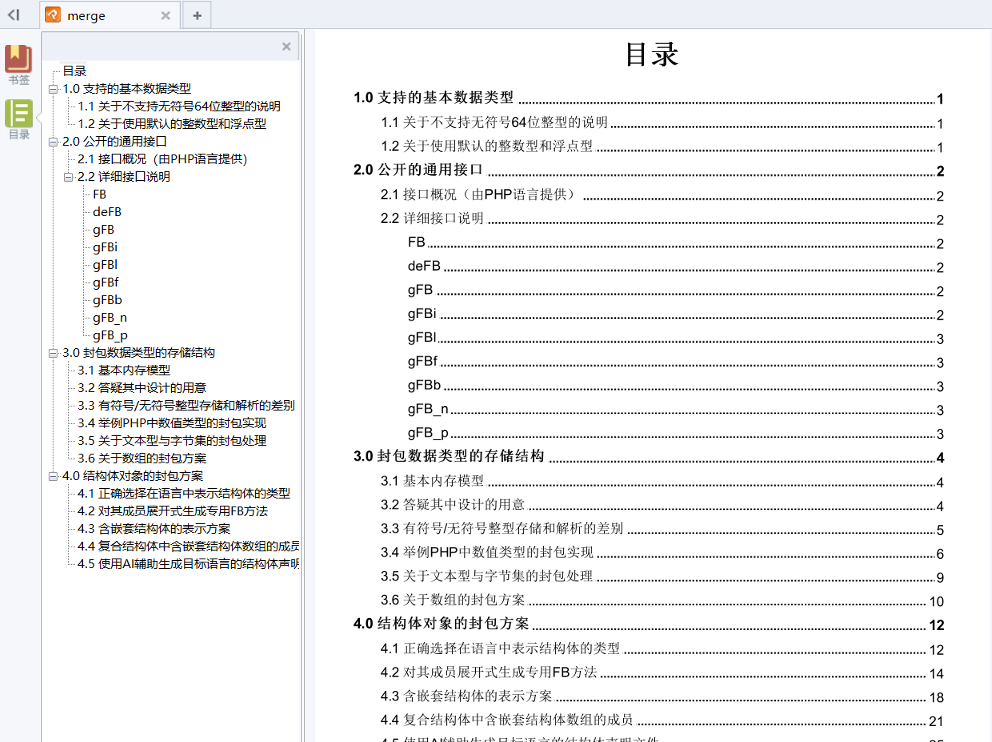Collapse the 4.0 结构体对象的封包方案 node
The image size is (992, 742).
[53, 476]
